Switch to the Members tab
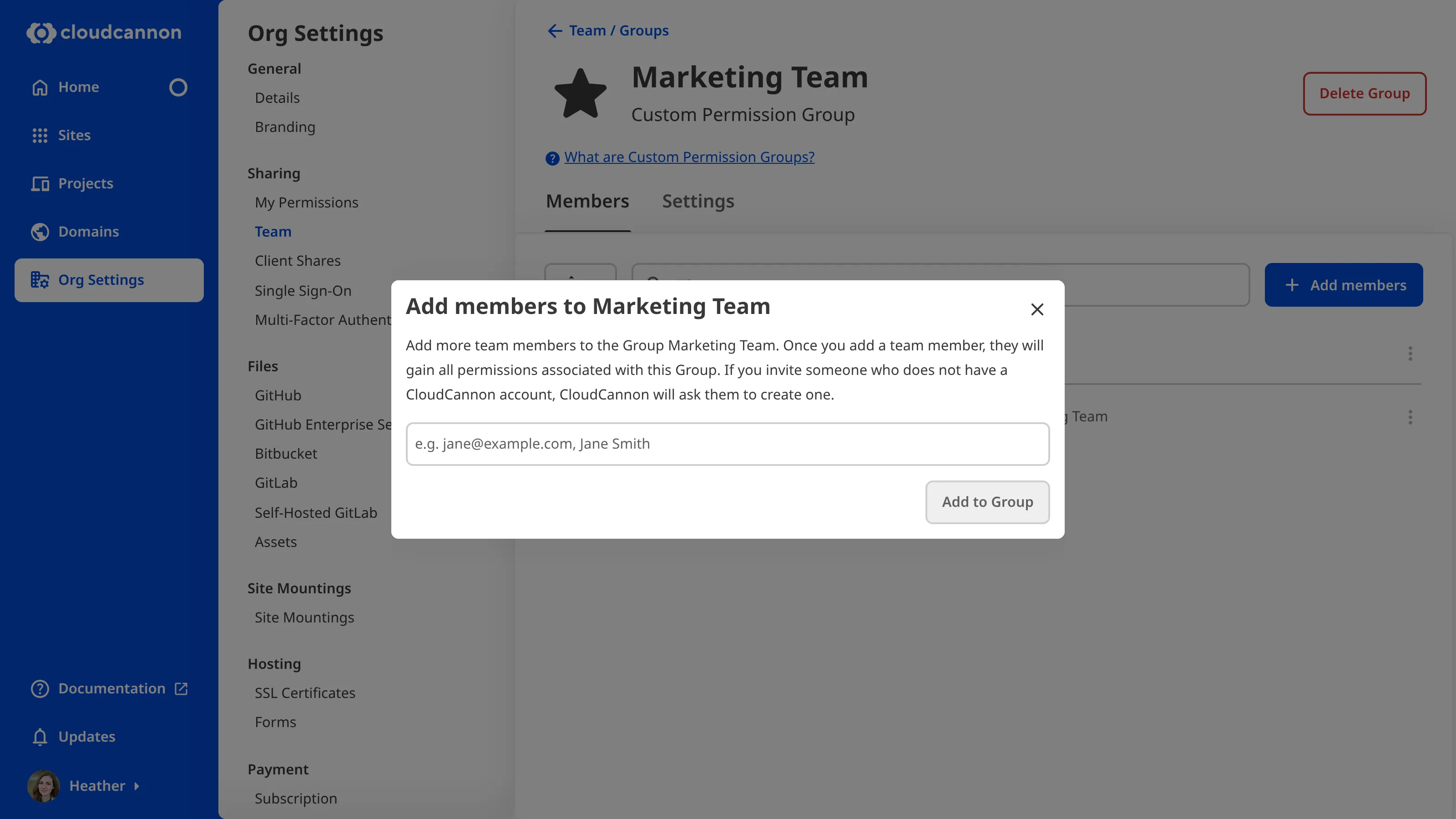1456x819 pixels. tap(587, 201)
